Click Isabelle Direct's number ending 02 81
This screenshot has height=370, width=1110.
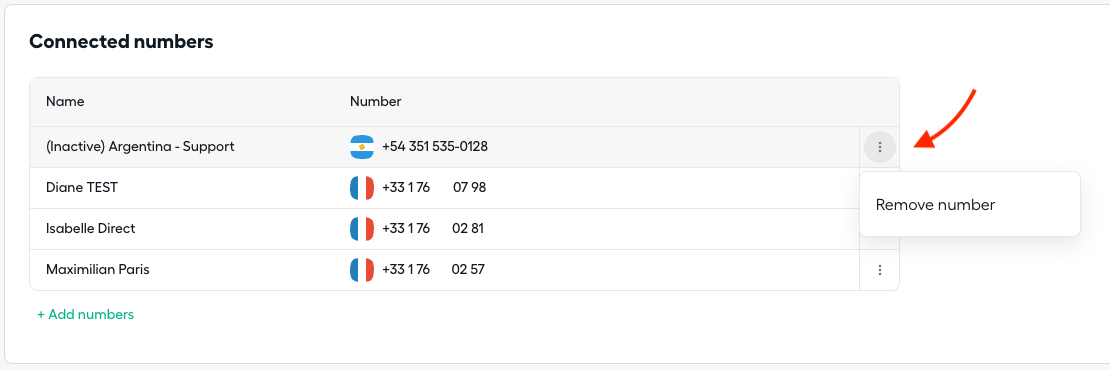pos(433,229)
